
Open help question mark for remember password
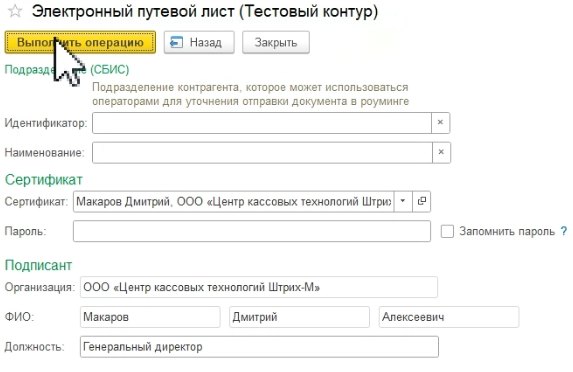[x=564, y=231]
